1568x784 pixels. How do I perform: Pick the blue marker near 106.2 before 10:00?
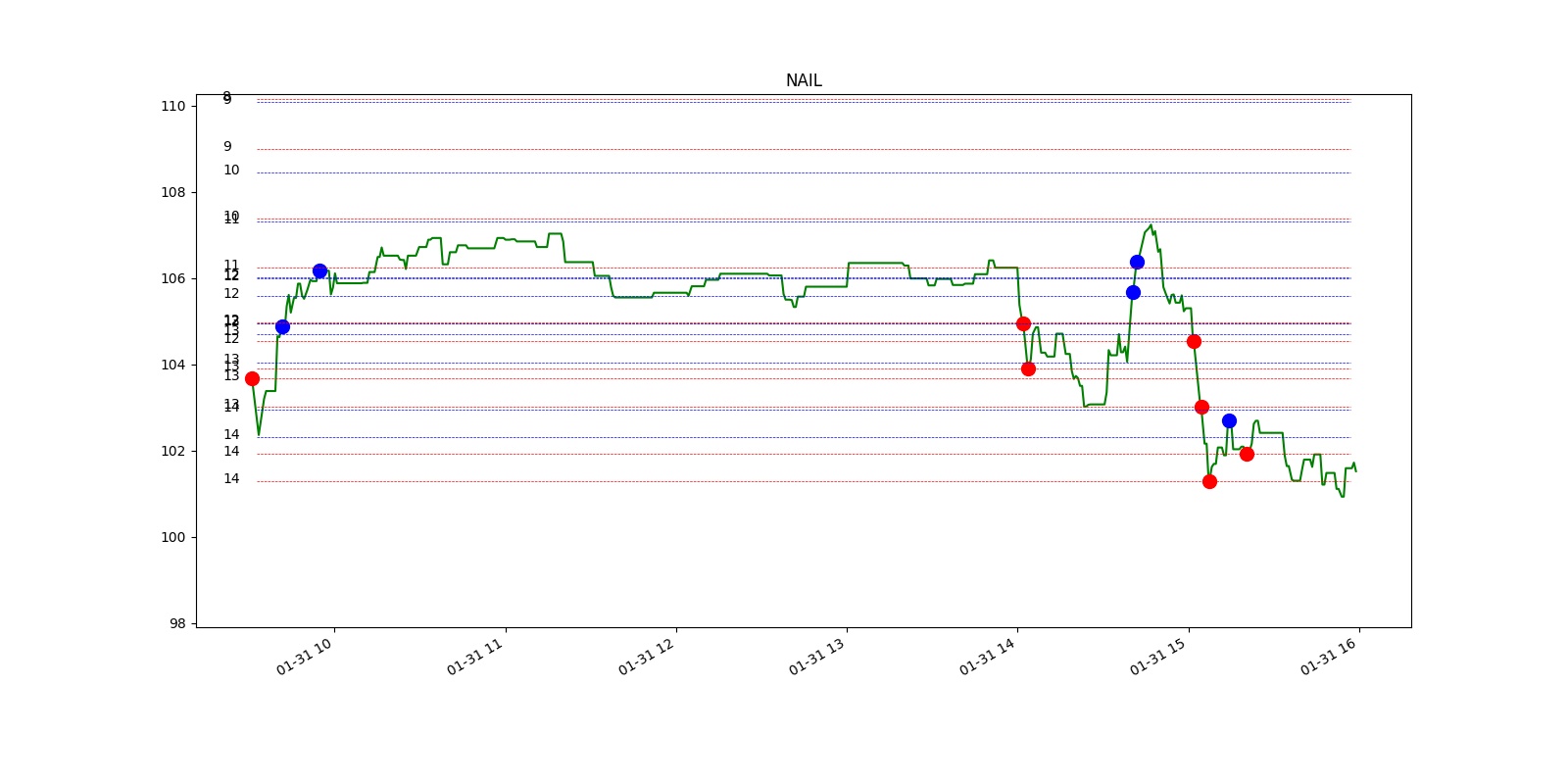(319, 270)
